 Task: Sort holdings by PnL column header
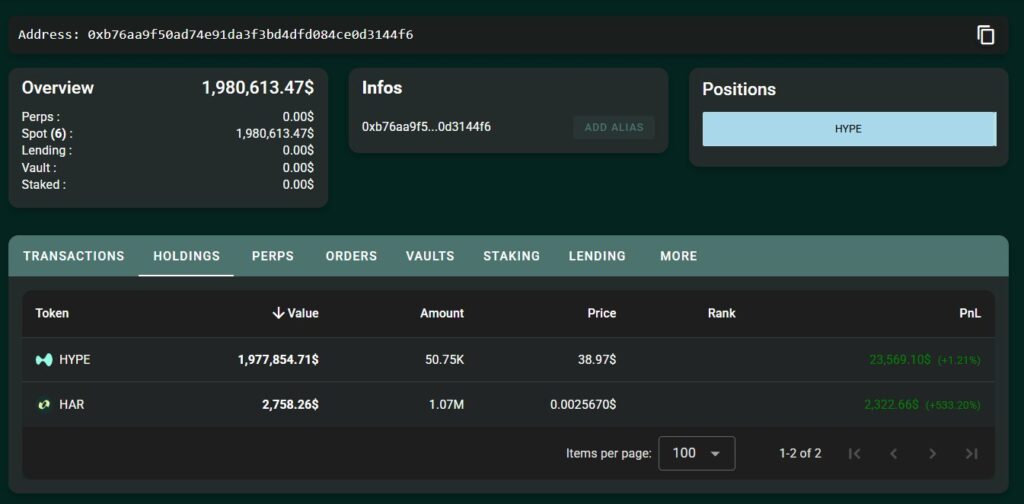click(970, 313)
